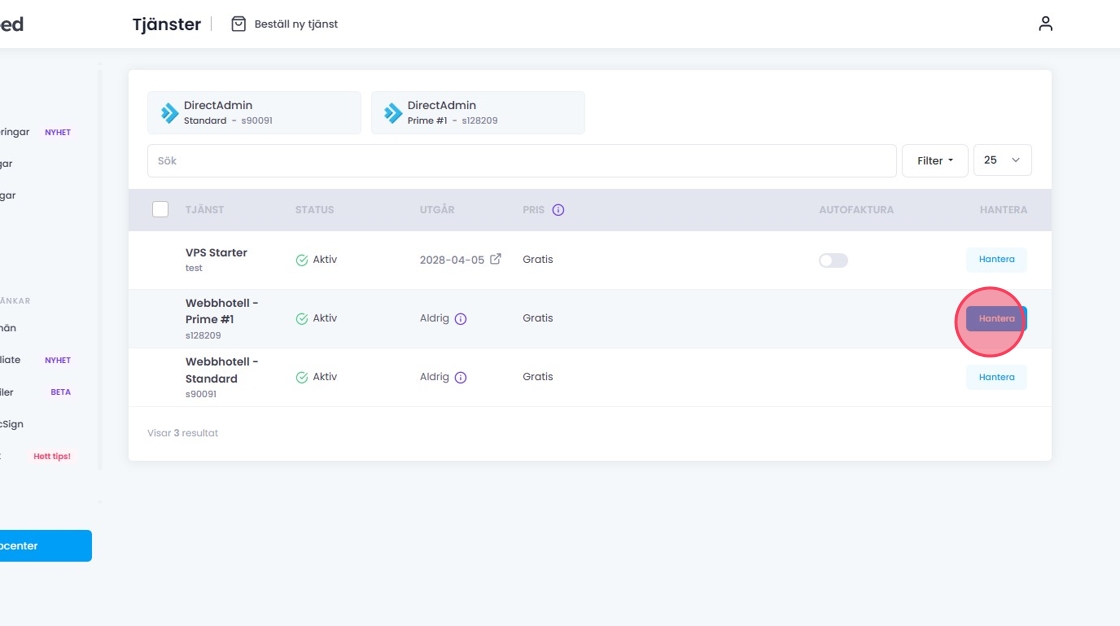Image resolution: width=1120 pixels, height=626 pixels.
Task: Expand the 25 results-per-page selector
Action: tap(1001, 160)
